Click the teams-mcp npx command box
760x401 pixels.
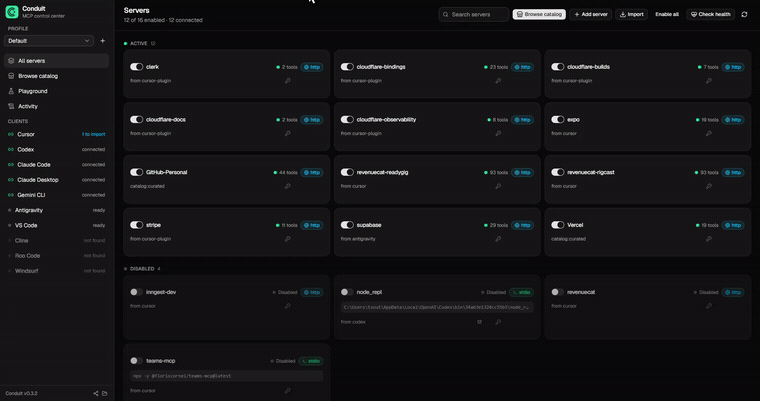(226, 376)
